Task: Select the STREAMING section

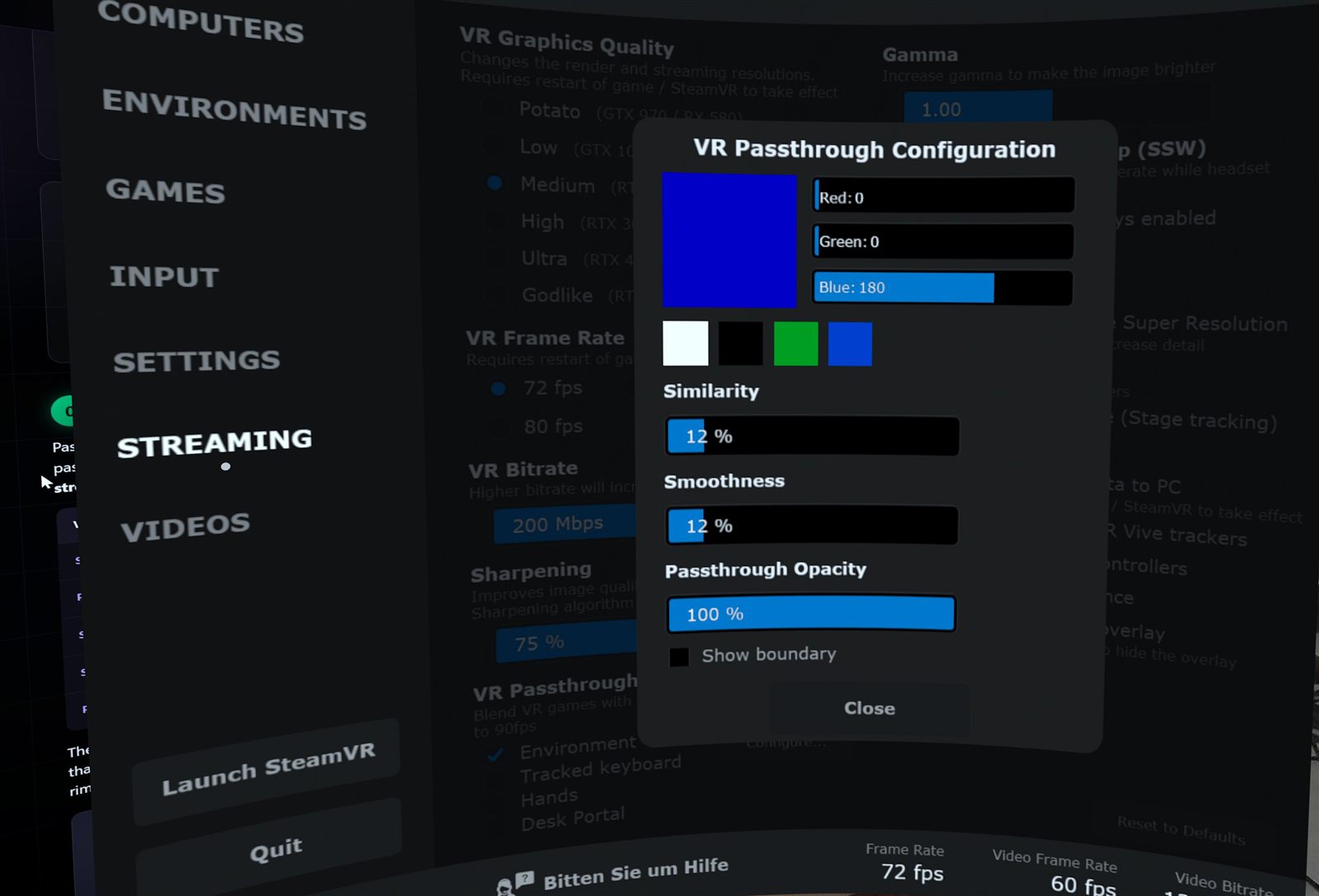Action: coord(214,443)
